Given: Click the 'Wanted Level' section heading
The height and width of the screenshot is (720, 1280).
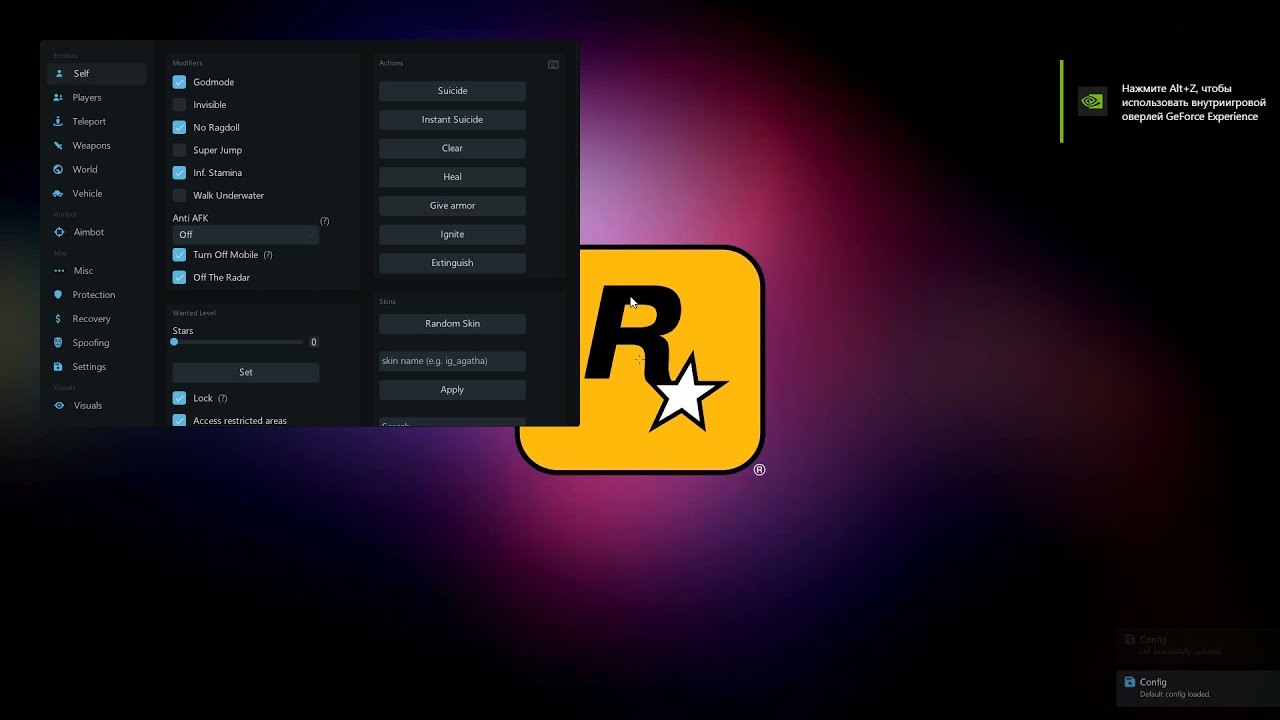Looking at the screenshot, I should click(194, 313).
